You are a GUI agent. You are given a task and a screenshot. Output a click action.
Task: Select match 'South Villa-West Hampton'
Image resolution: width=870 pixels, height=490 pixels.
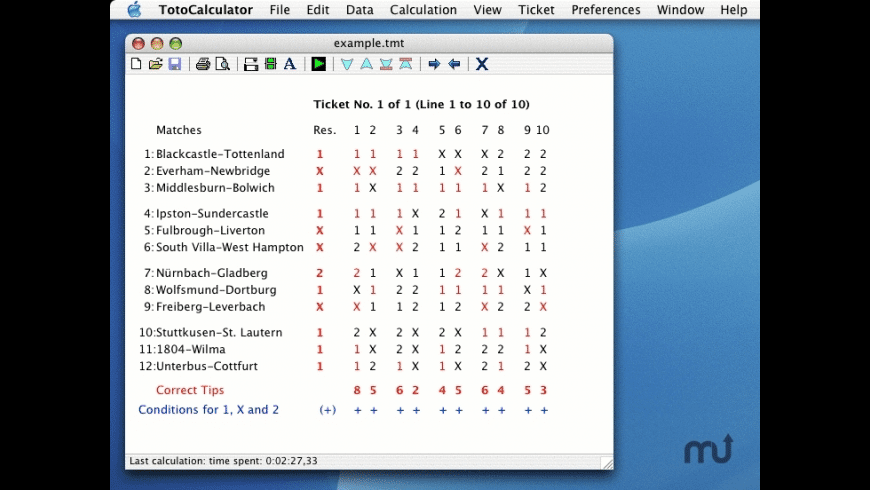pos(230,247)
